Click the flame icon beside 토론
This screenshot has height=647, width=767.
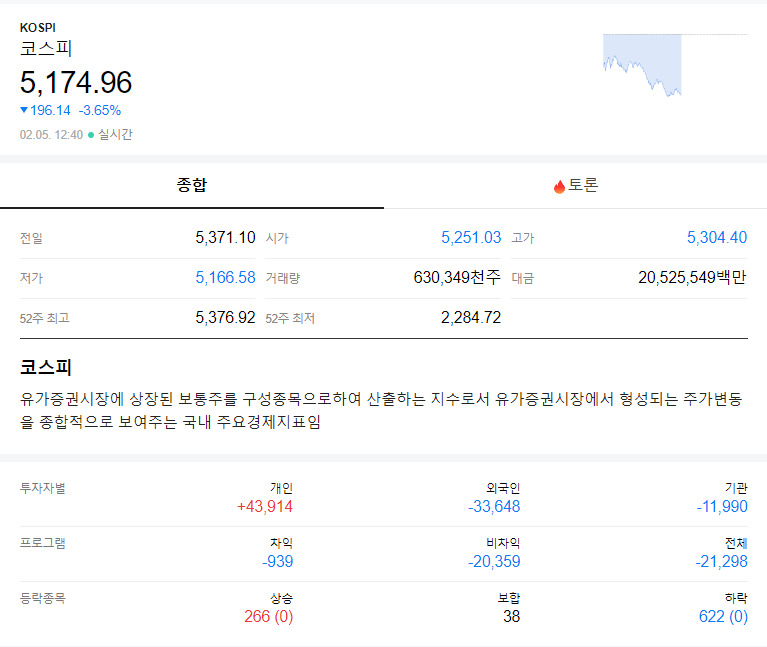point(559,186)
